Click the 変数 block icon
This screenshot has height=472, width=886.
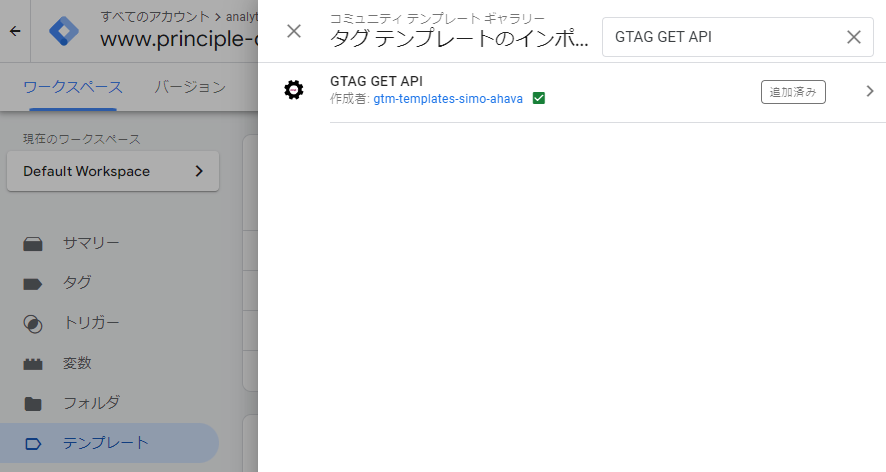coord(33,363)
